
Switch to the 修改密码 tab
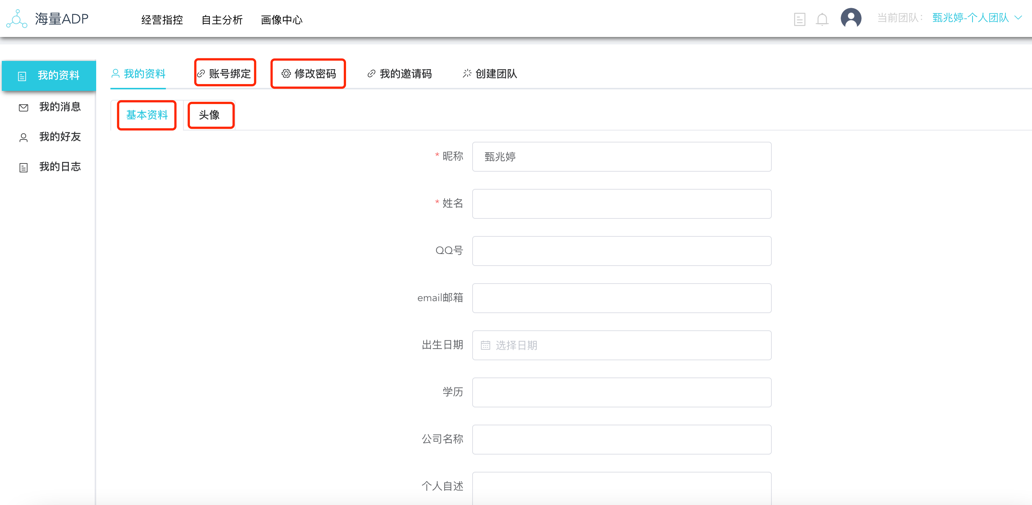point(309,74)
